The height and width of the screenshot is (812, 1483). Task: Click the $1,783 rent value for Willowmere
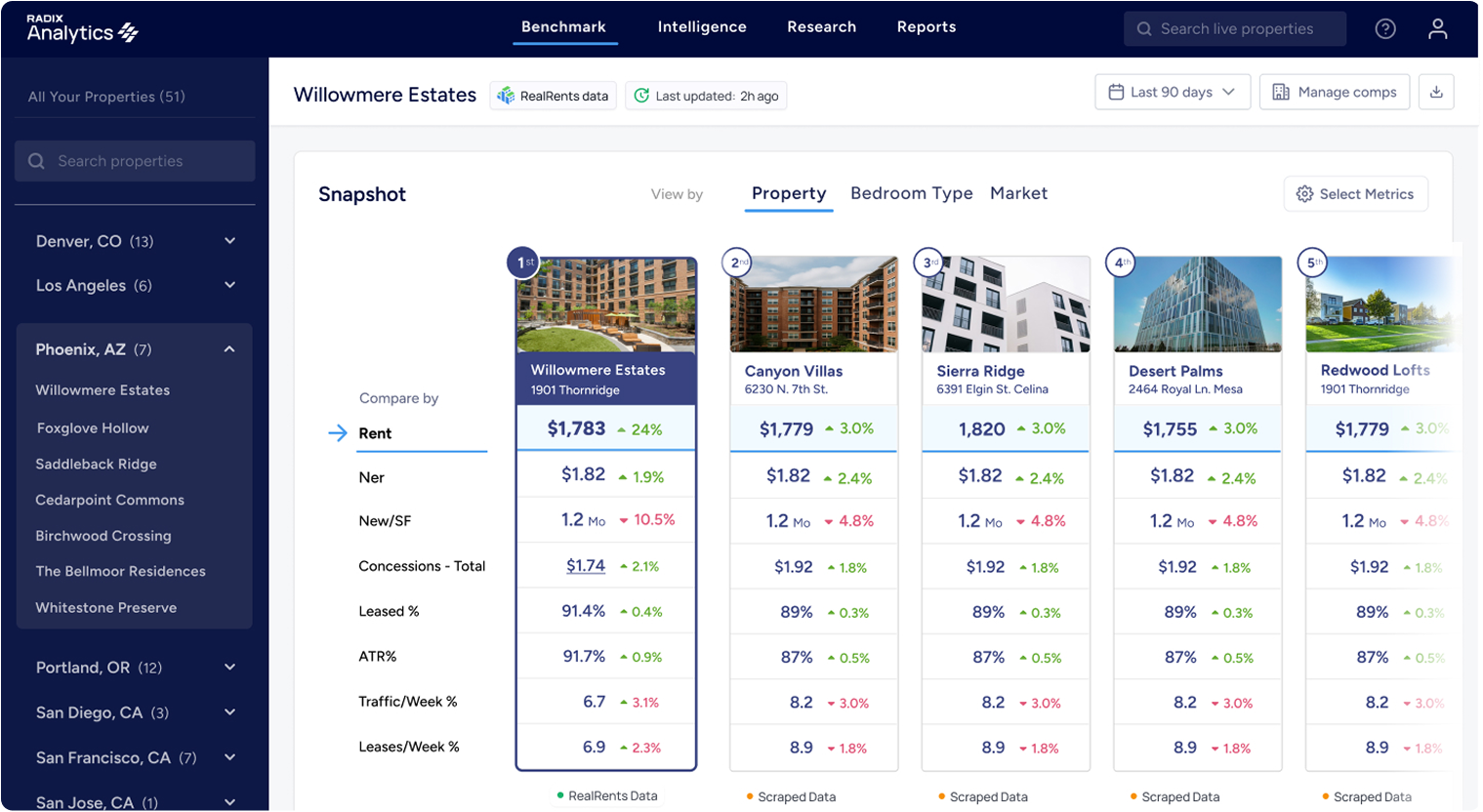point(576,428)
